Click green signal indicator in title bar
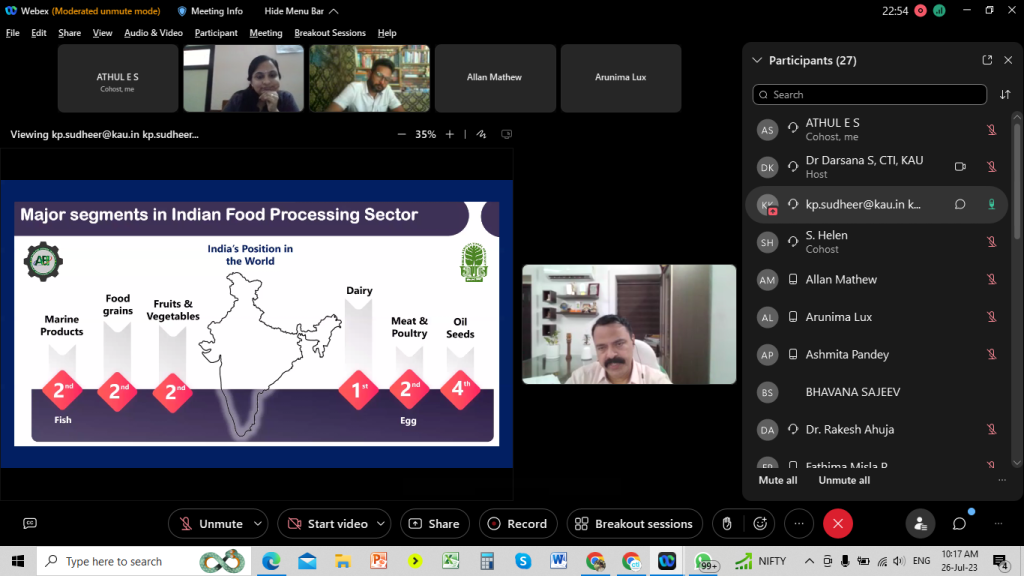This screenshot has width=1024, height=576. tap(939, 10)
